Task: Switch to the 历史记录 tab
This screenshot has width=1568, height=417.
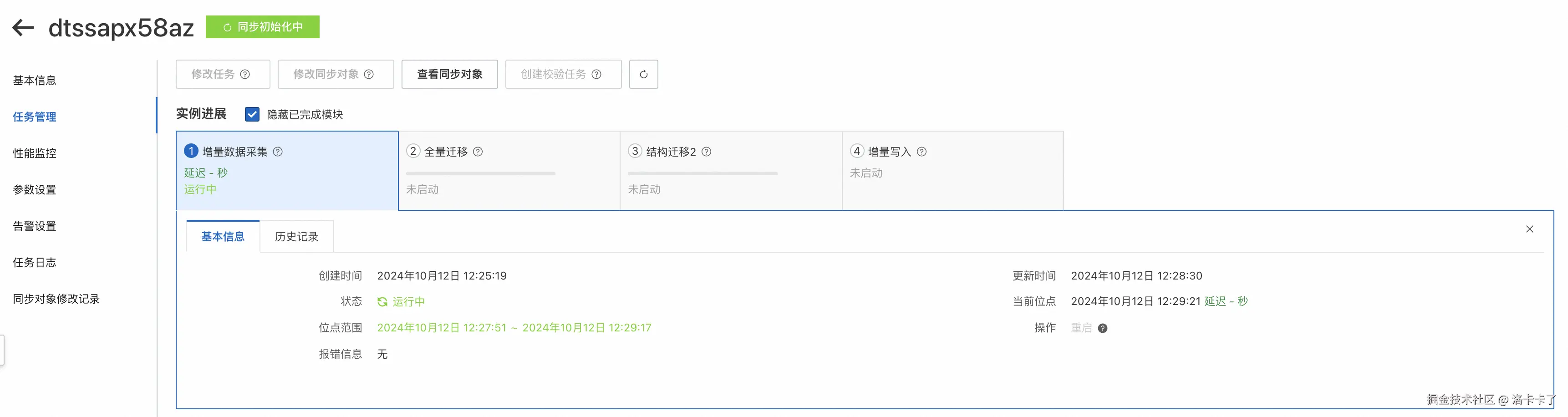Action: pos(296,236)
